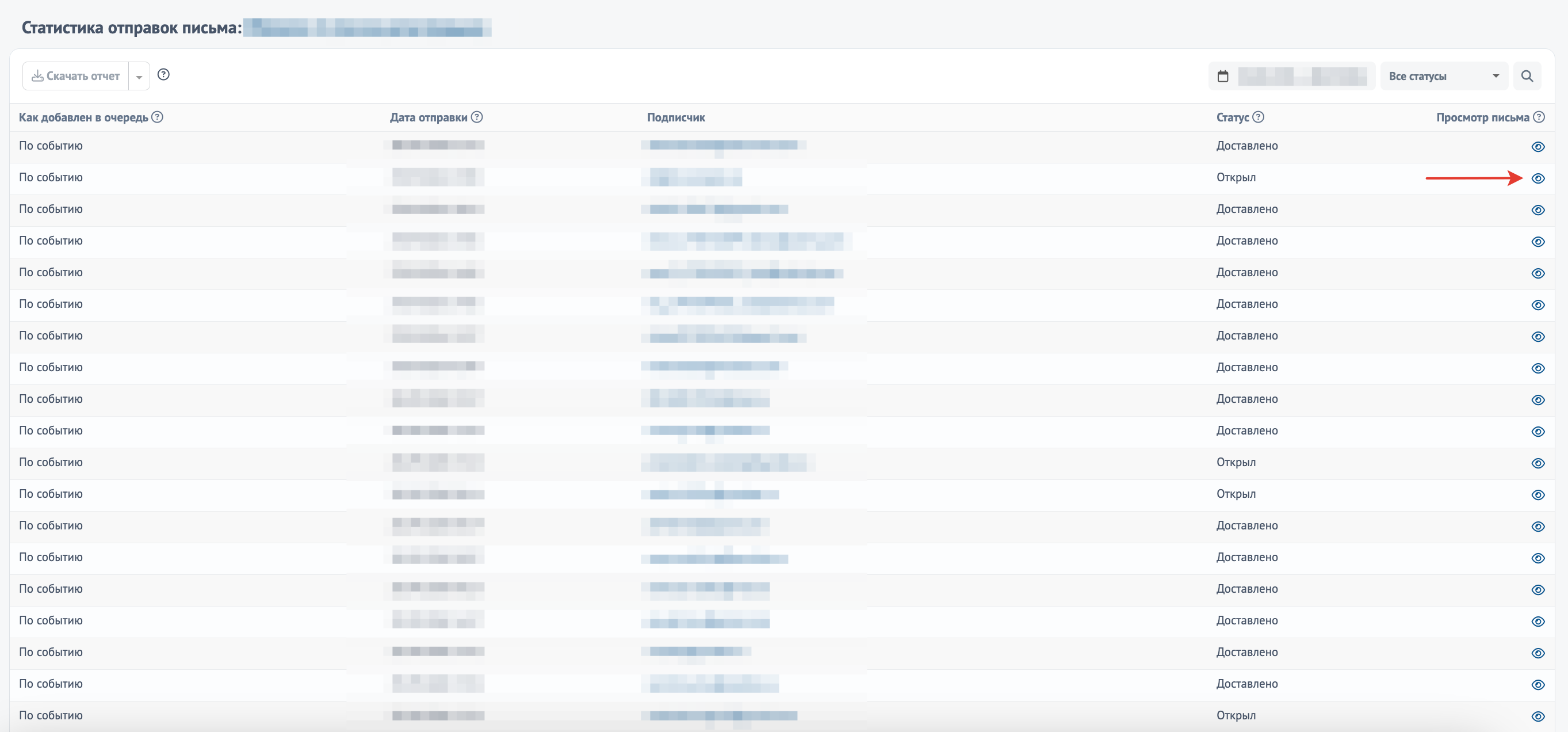Click the 'Дата отправки' column header text

click(x=429, y=117)
